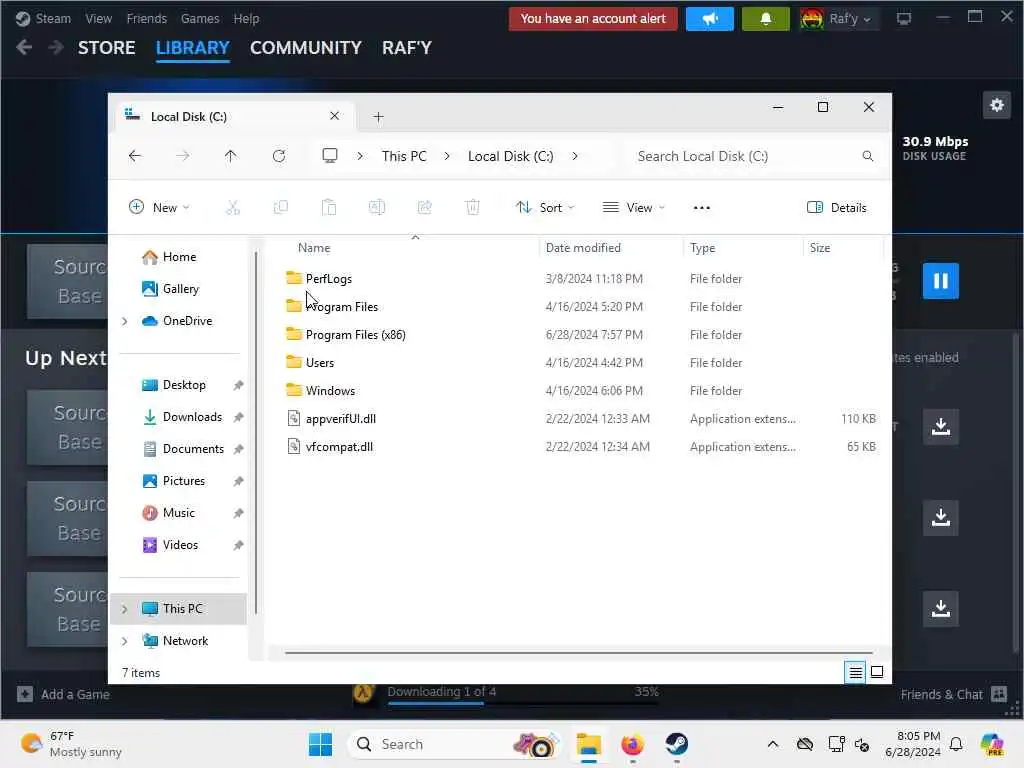Click the Delete trash icon in Explorer toolbar
The image size is (1024, 768).
tap(472, 208)
